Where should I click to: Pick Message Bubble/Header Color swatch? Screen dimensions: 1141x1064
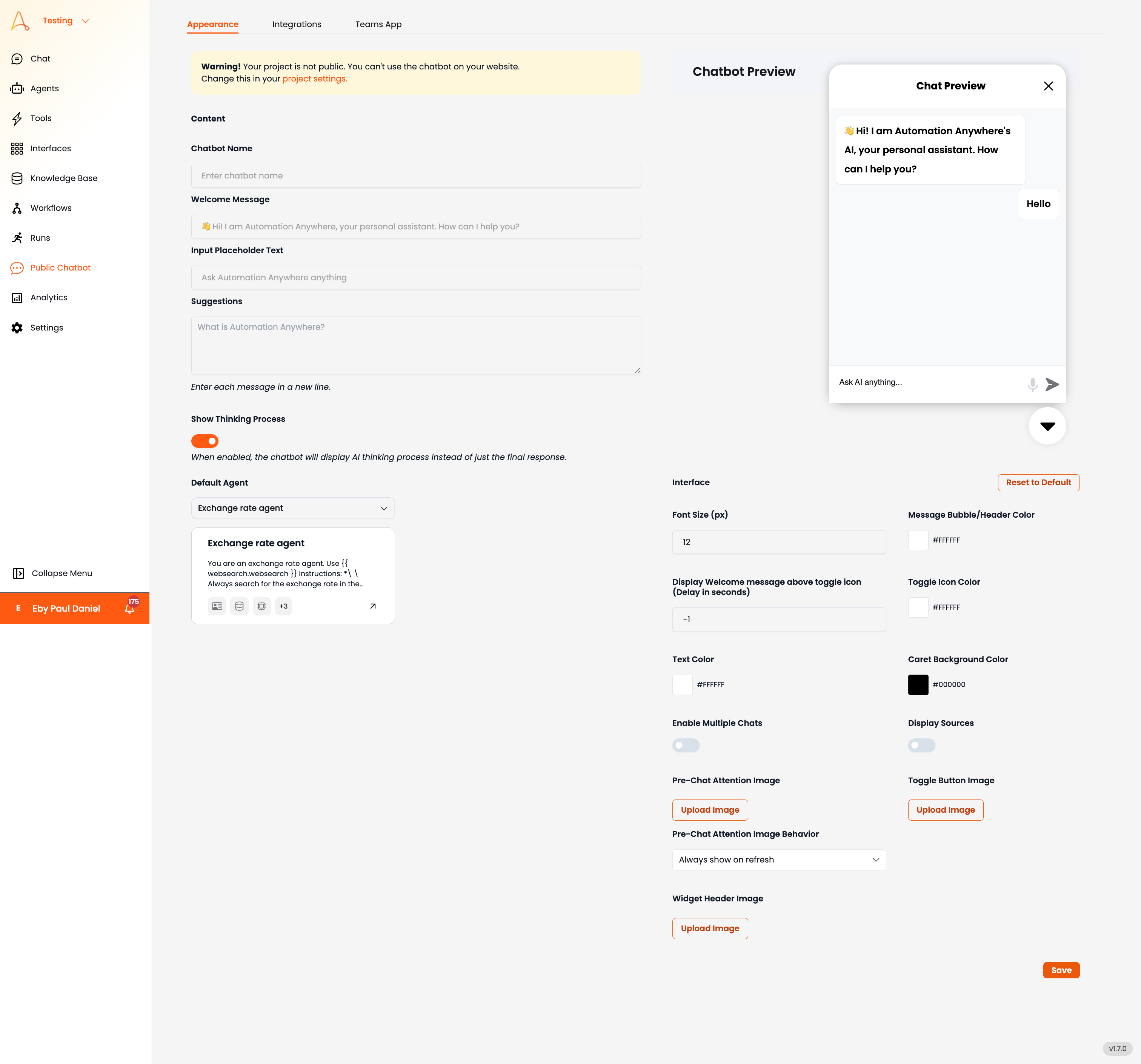click(918, 540)
